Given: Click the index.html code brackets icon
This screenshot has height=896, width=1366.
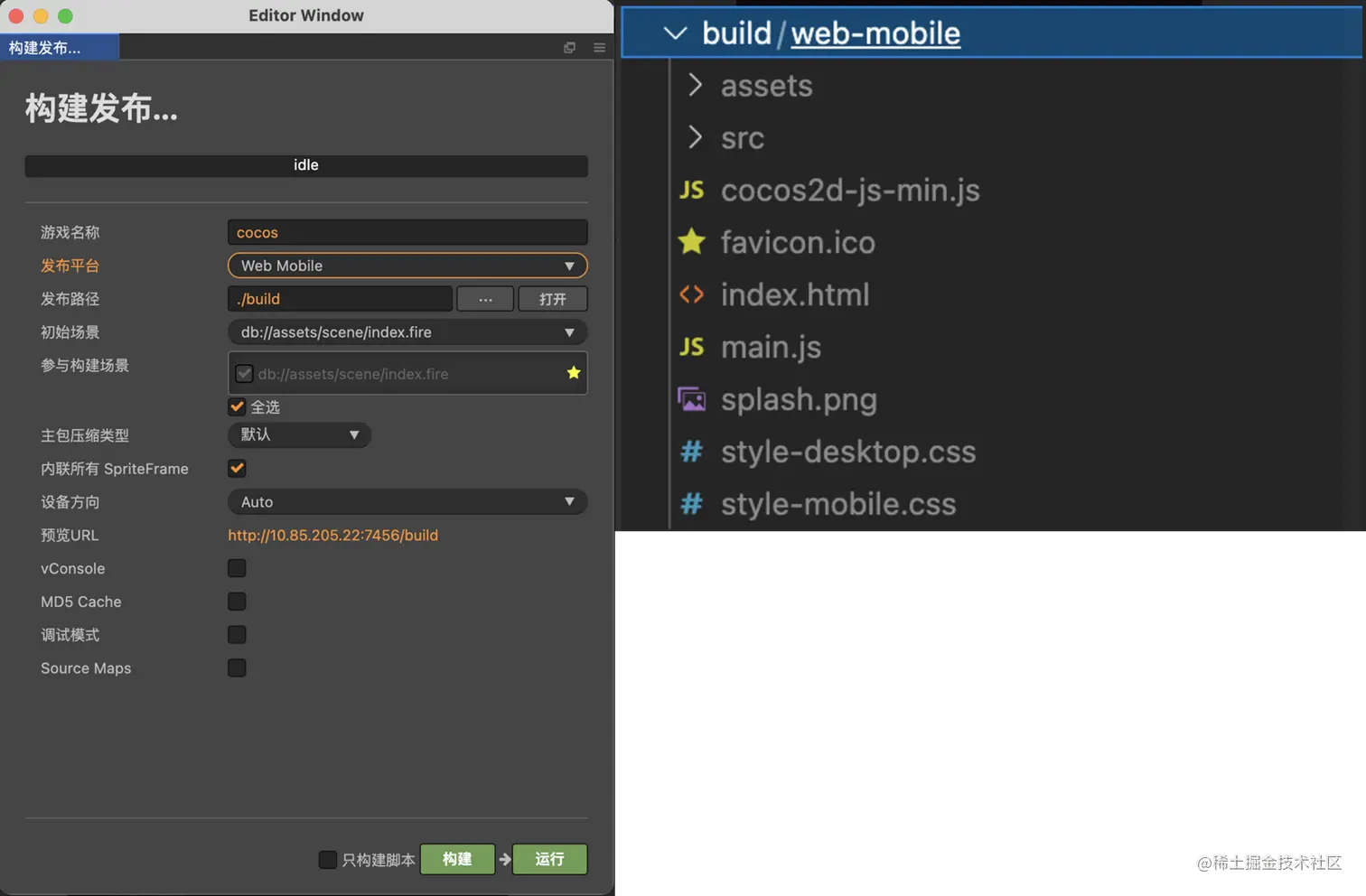Looking at the screenshot, I should [x=692, y=294].
